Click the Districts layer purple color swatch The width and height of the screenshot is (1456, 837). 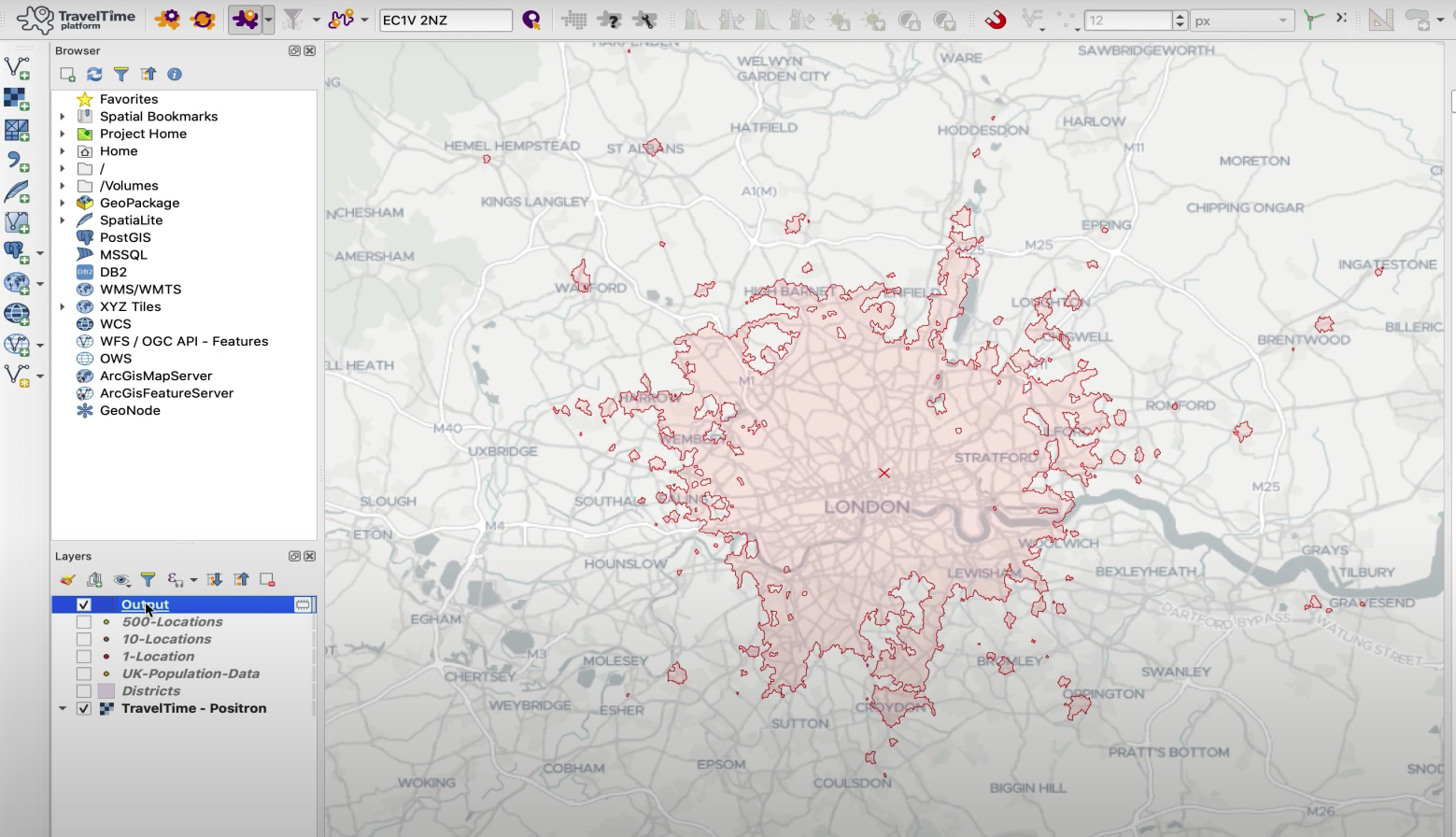coord(106,691)
